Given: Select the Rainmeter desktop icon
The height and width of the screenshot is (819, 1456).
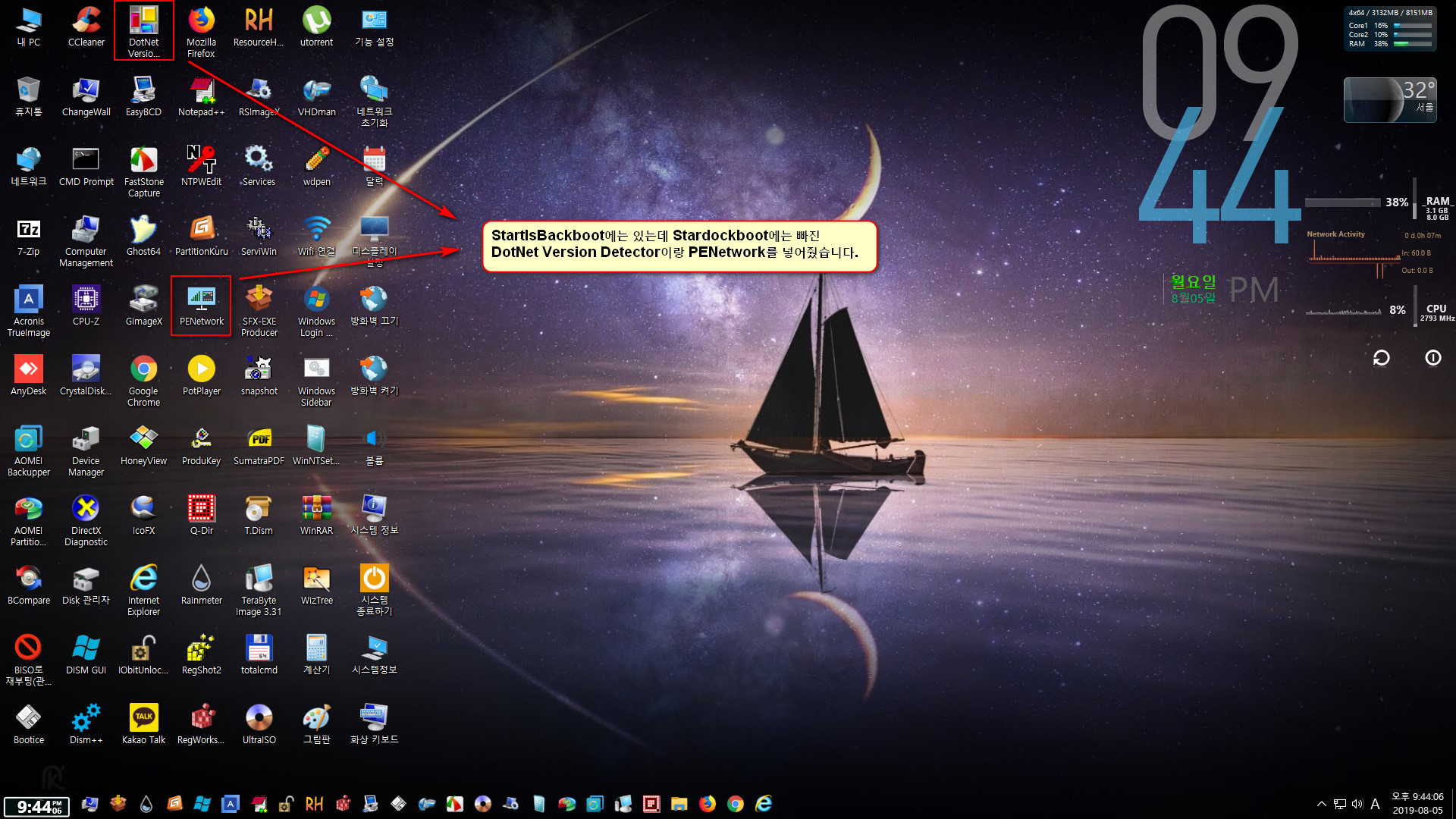Looking at the screenshot, I should (x=201, y=585).
